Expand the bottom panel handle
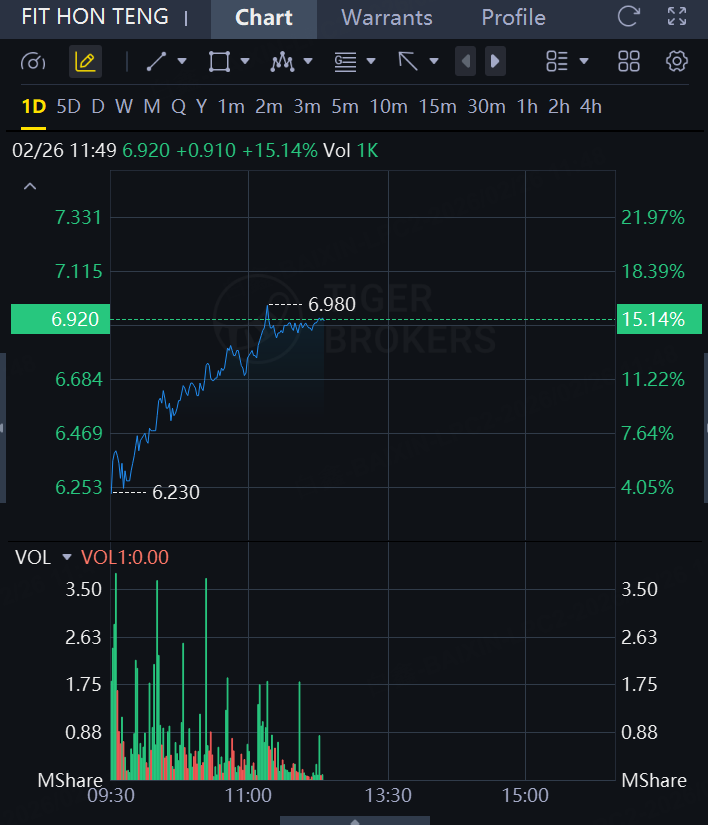The height and width of the screenshot is (825, 708). pyautogui.click(x=355, y=821)
